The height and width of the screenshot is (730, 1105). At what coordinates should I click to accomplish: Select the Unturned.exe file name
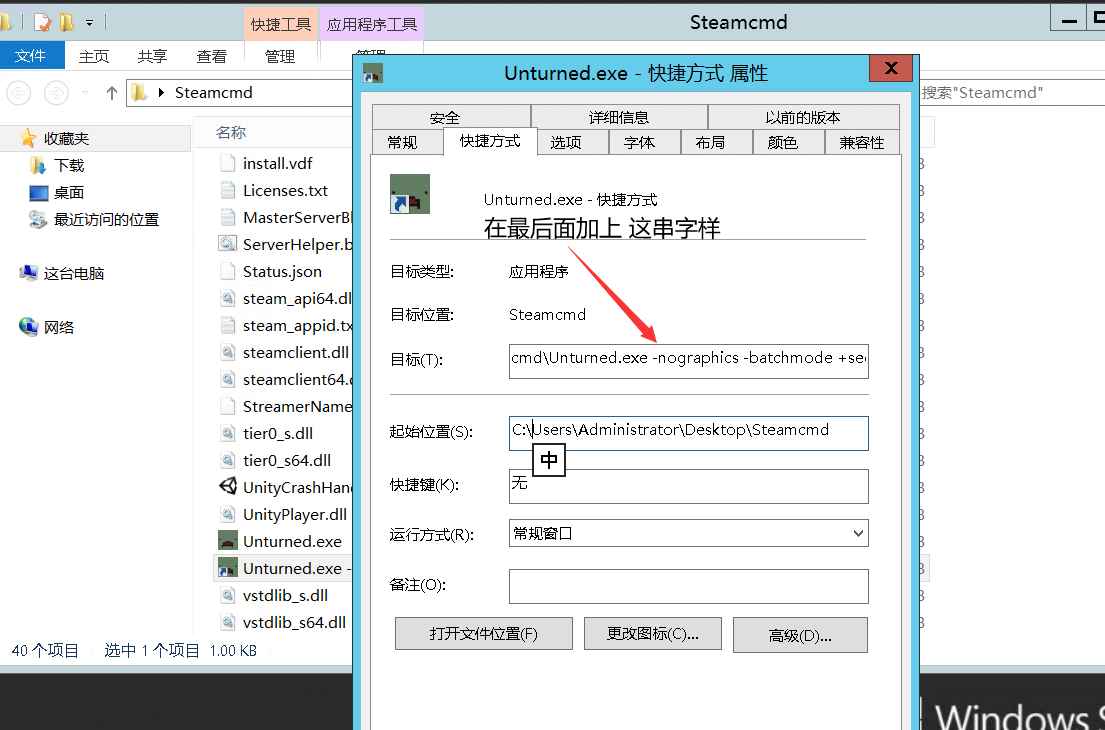coord(292,541)
